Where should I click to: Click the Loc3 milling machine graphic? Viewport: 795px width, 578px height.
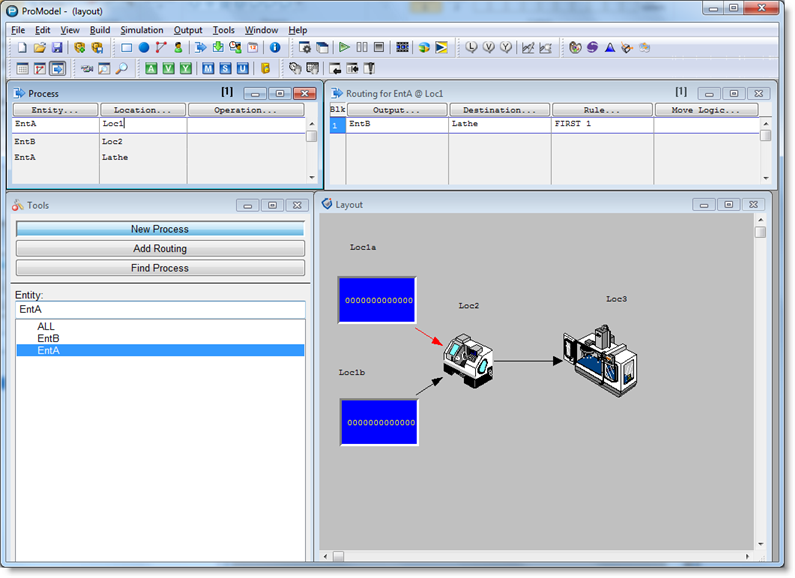pos(600,360)
